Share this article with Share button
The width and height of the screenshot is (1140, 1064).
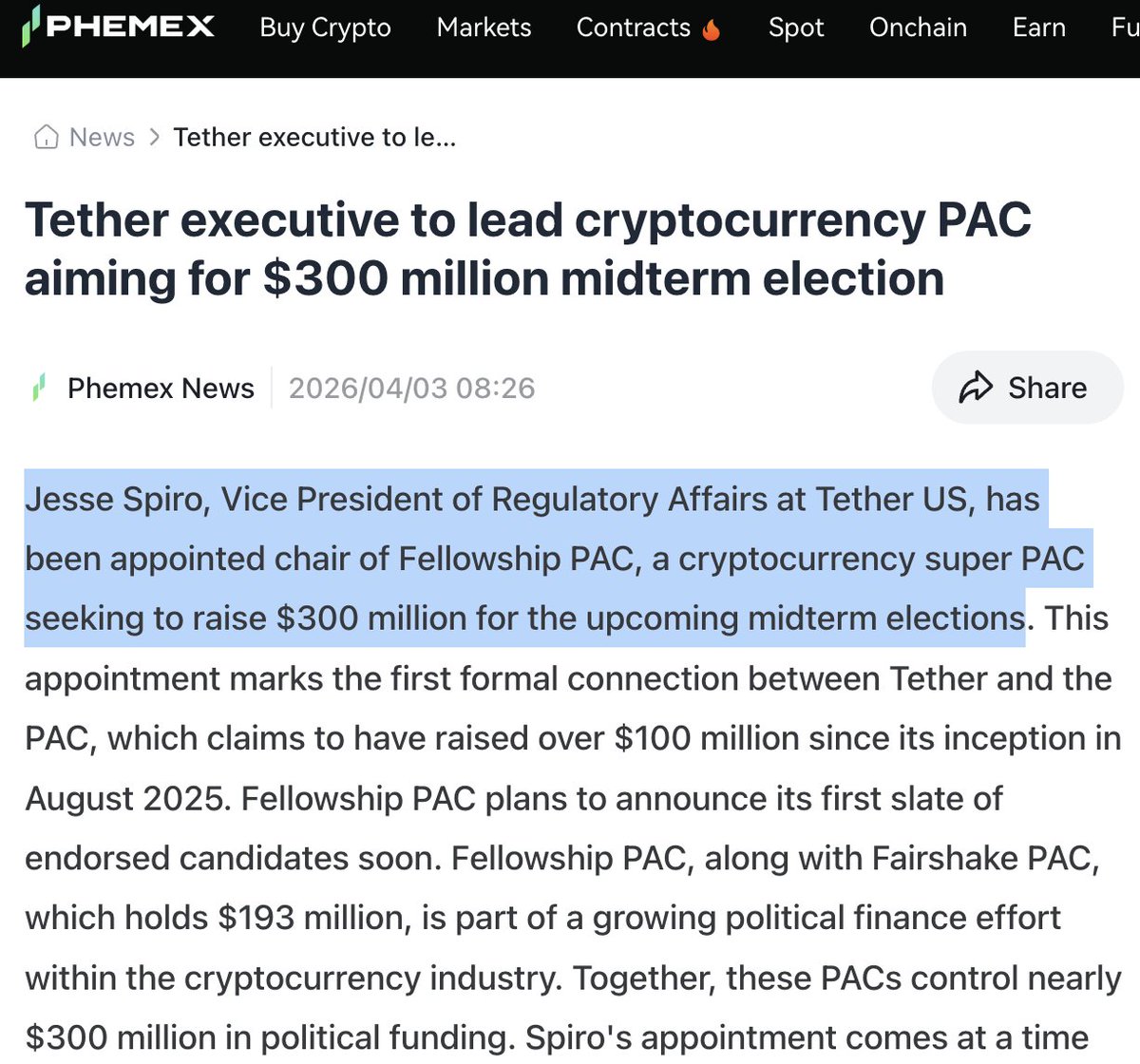1026,388
